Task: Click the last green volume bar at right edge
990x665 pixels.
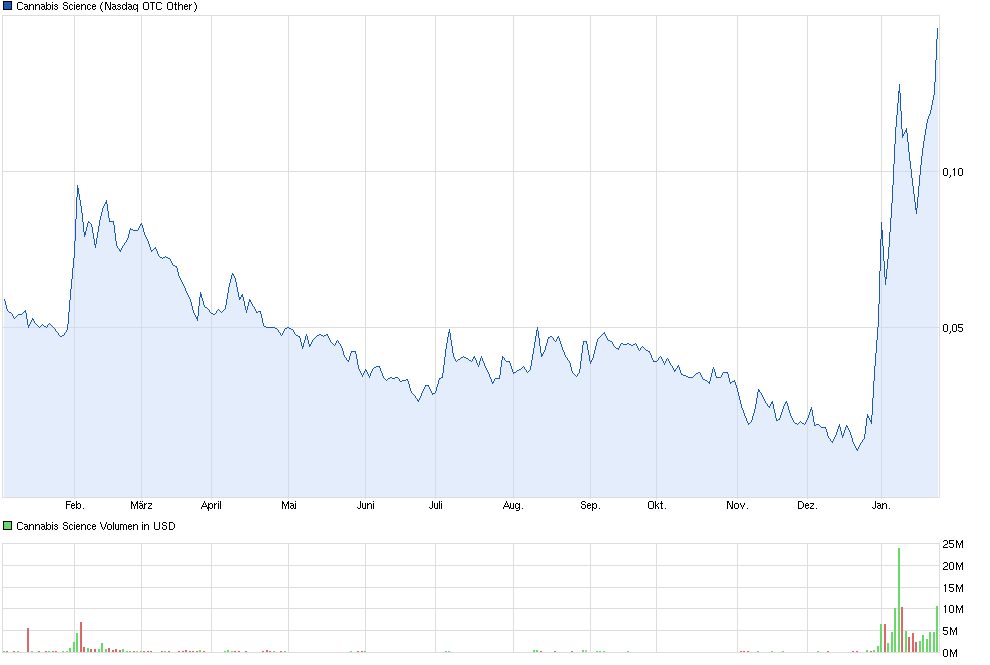Action: (x=937, y=629)
